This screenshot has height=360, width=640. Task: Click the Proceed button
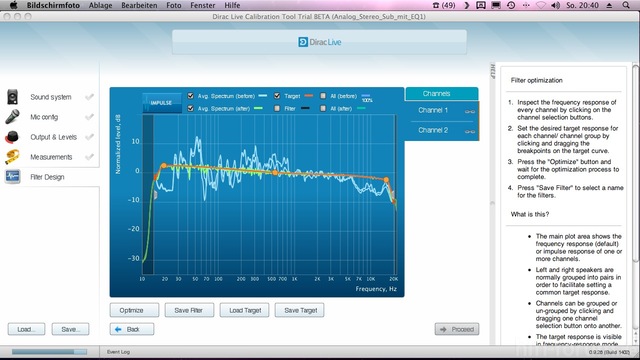[457, 329]
